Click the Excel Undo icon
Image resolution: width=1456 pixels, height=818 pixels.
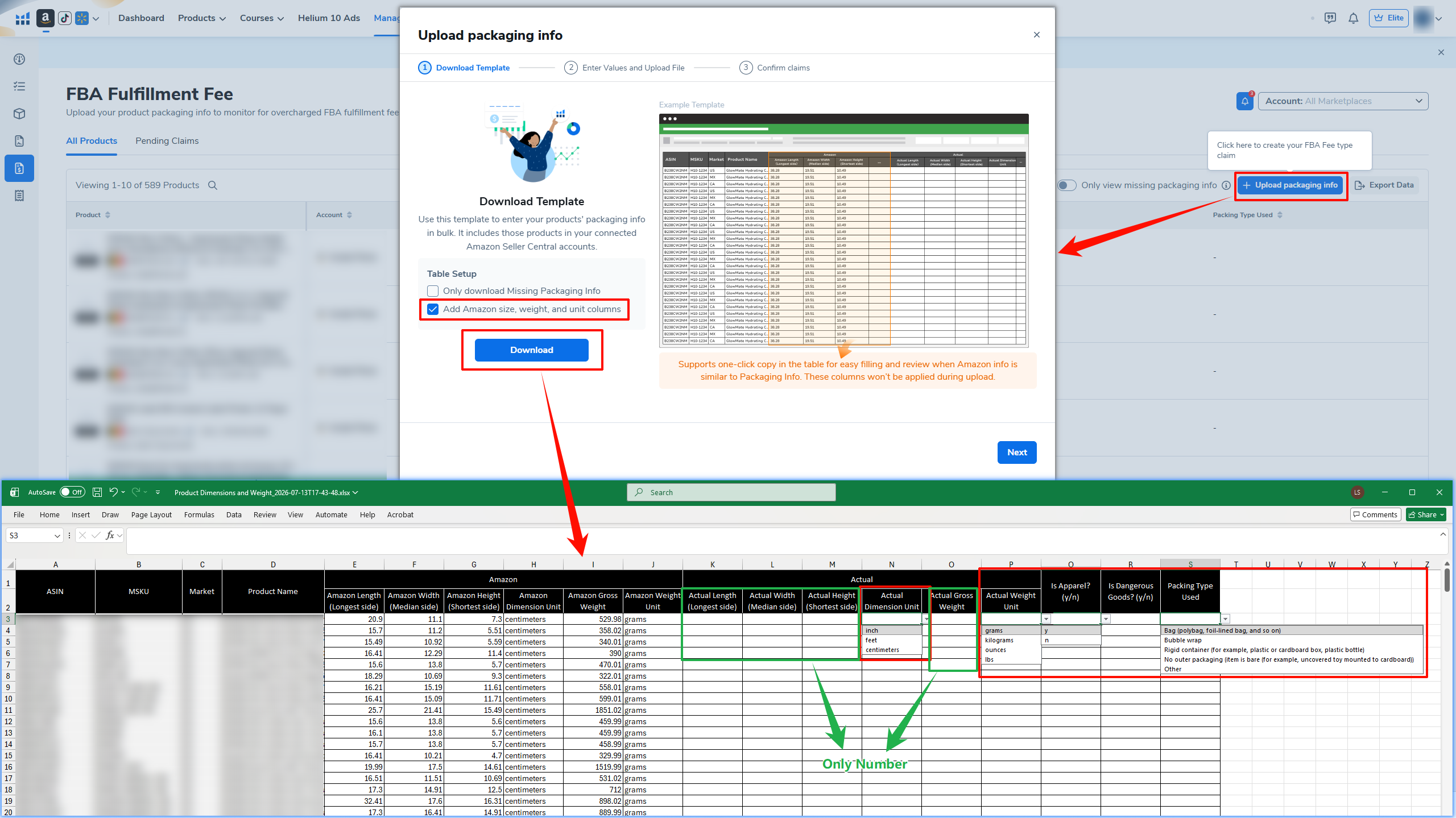[114, 492]
